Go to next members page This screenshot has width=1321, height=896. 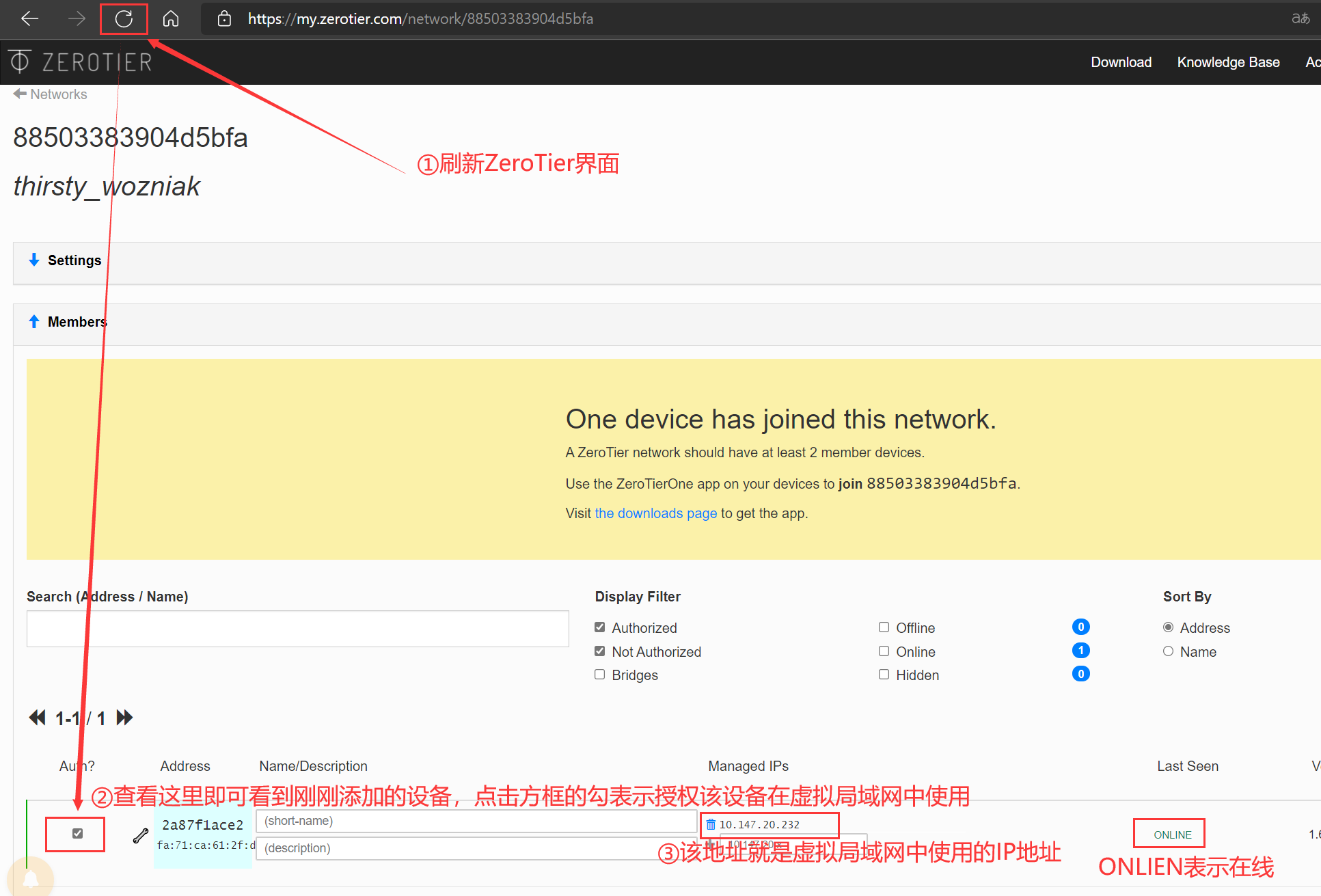pyautogui.click(x=124, y=718)
